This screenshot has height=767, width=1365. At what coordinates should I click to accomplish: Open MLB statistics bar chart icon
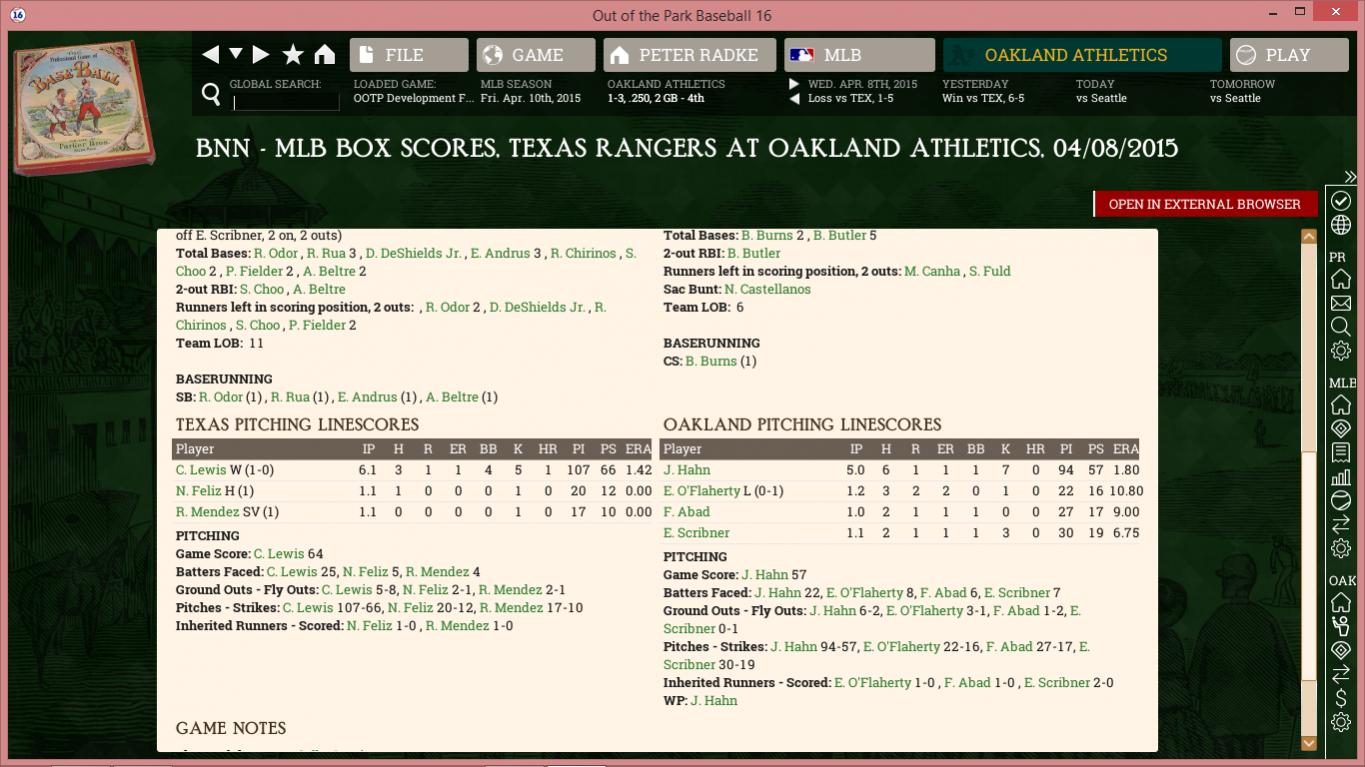point(1341,477)
